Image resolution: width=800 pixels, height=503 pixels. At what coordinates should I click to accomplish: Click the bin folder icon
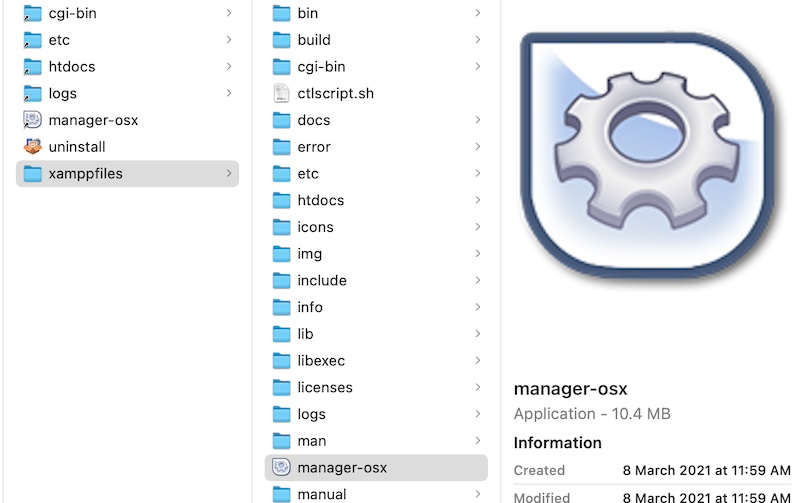point(282,13)
